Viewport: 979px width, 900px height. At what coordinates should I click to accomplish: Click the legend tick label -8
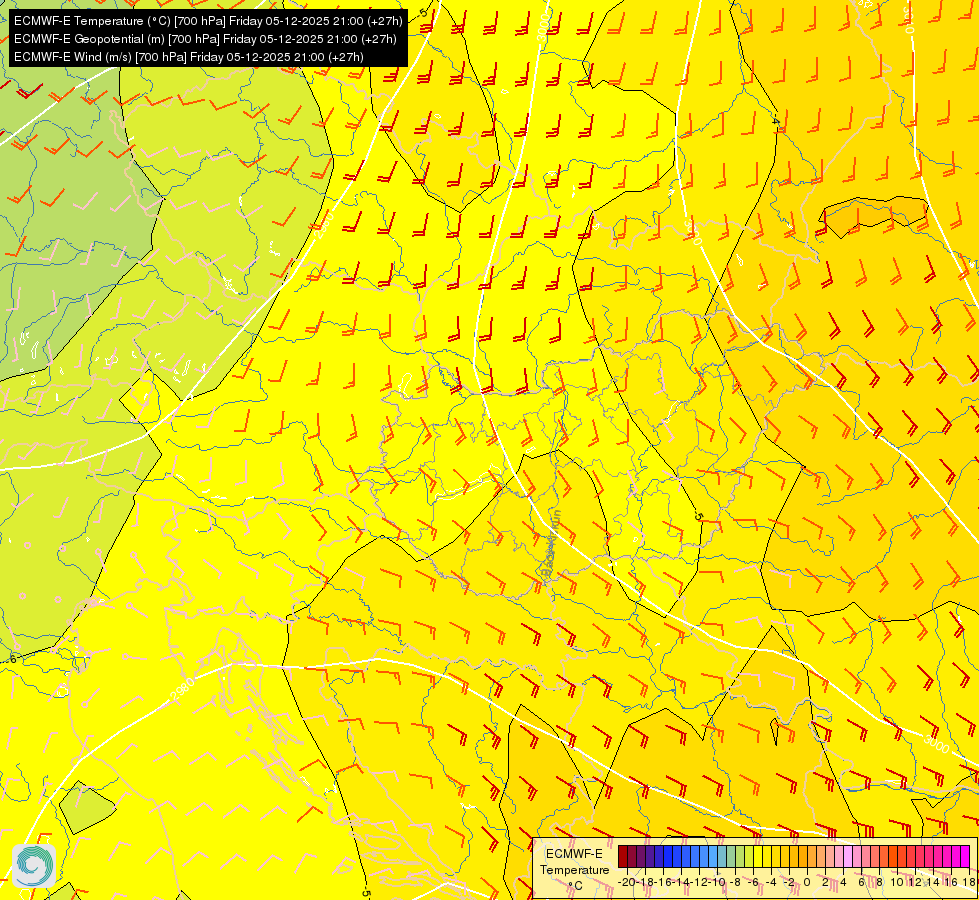[x=735, y=882]
